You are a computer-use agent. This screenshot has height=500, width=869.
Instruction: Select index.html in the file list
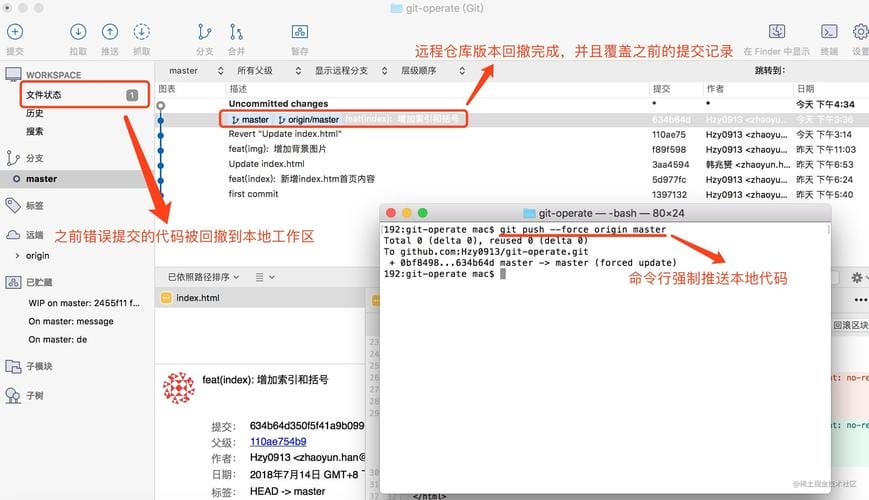(260, 298)
